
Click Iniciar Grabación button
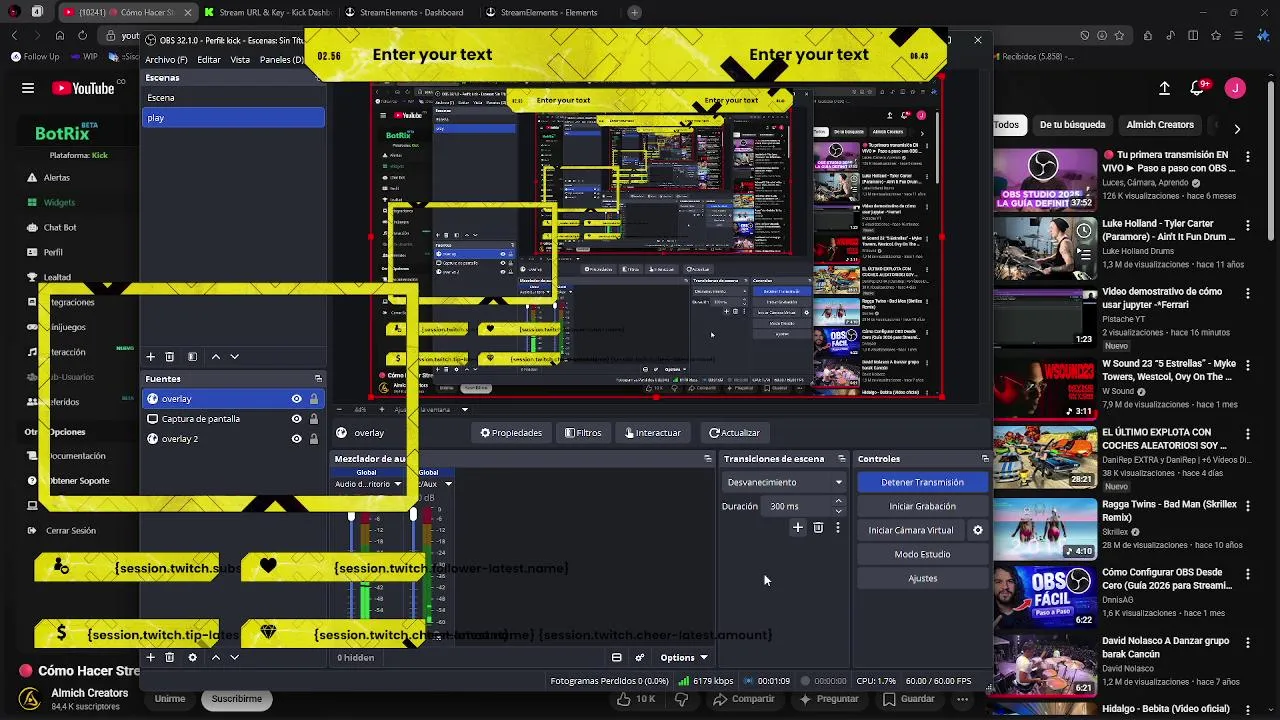tap(922, 506)
